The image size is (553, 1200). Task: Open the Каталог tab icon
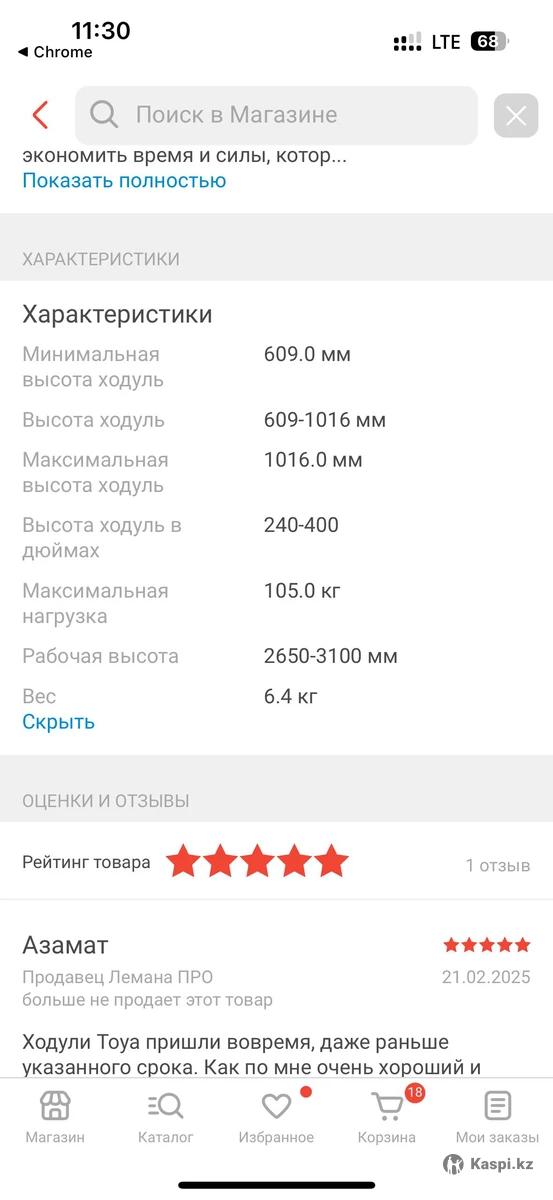(166, 1106)
